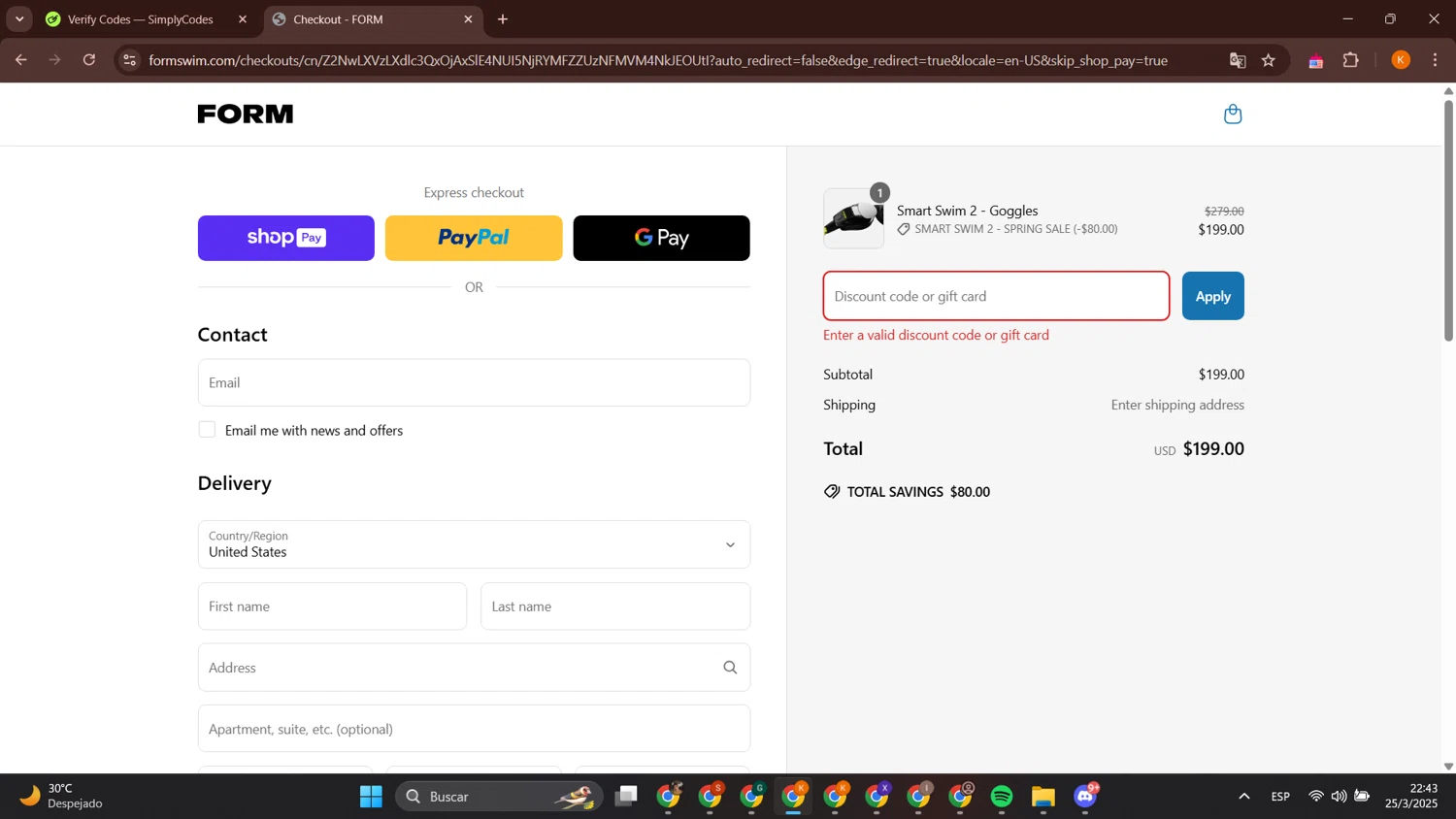Click the Buscar taskbar search box
The width and height of the screenshot is (1456, 819).
point(500,797)
